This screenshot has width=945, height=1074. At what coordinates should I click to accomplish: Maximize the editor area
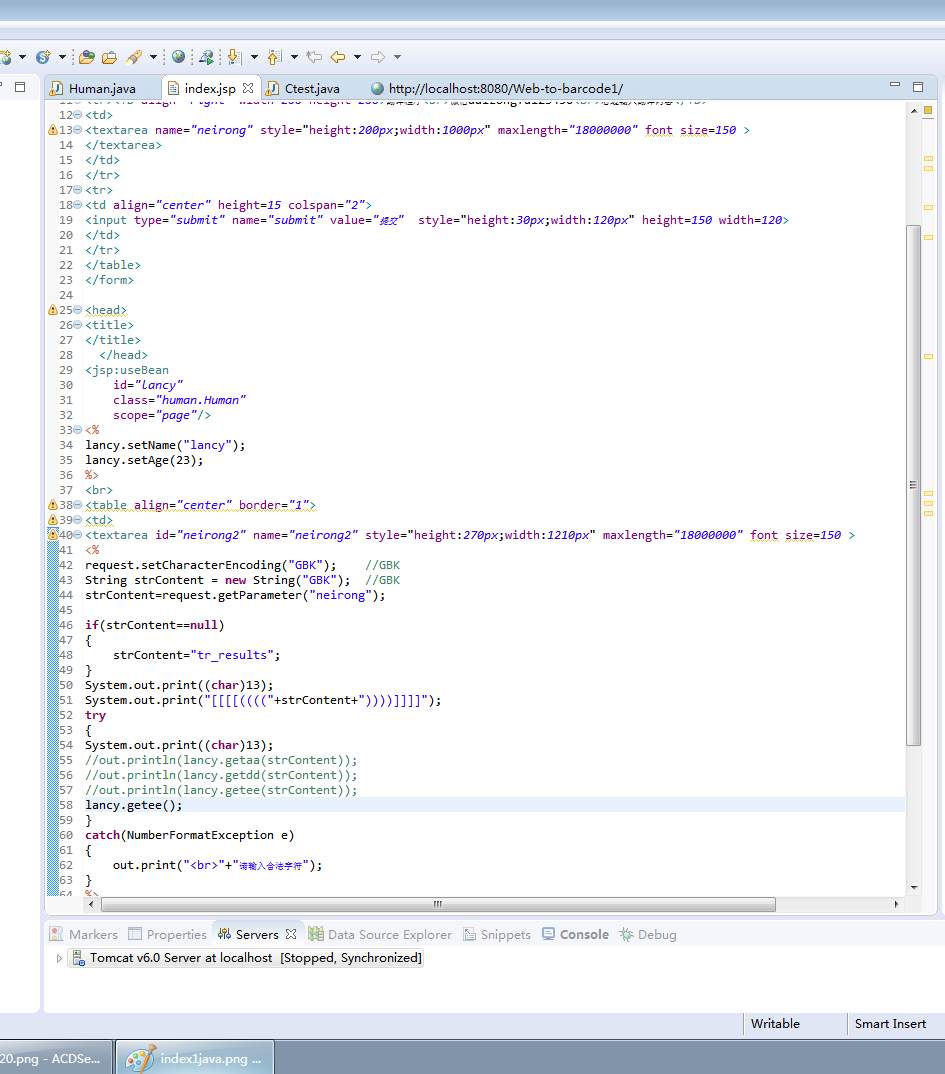[x=918, y=87]
